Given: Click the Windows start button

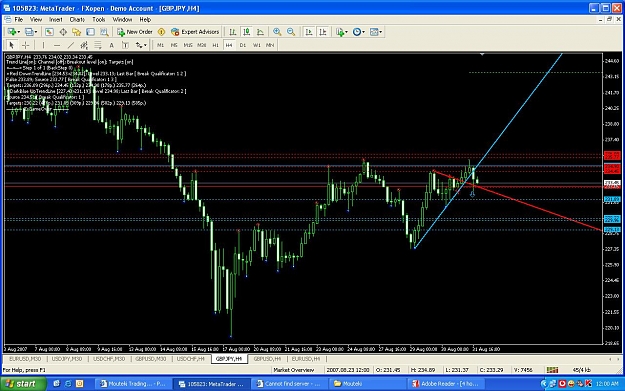Looking at the screenshot, I should click(x=23, y=383).
